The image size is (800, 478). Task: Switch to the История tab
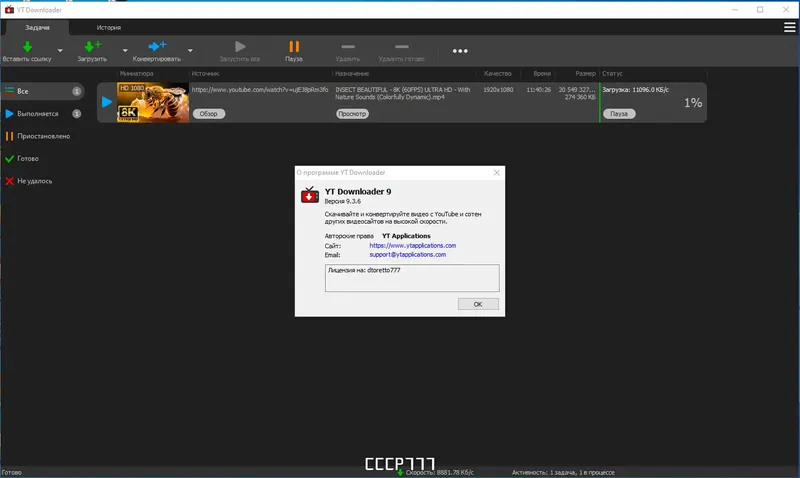(109, 28)
